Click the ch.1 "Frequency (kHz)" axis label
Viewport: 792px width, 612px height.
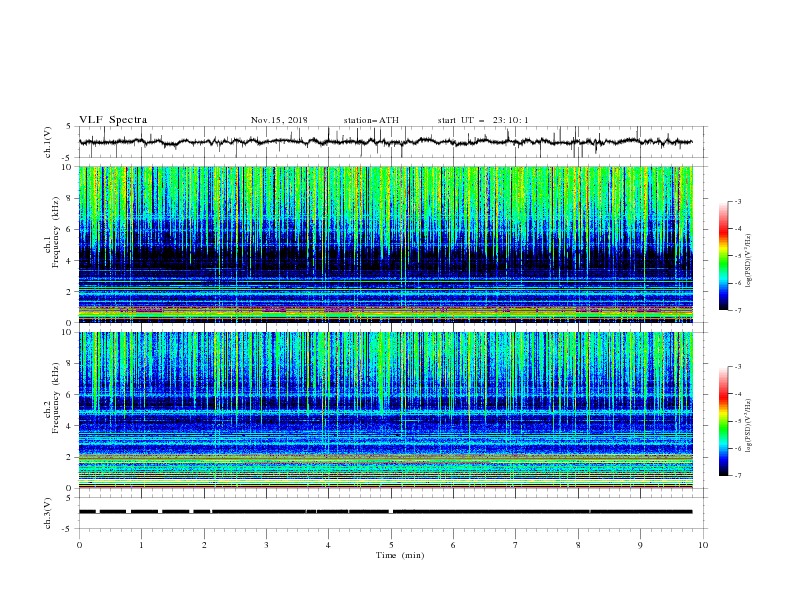56,232
